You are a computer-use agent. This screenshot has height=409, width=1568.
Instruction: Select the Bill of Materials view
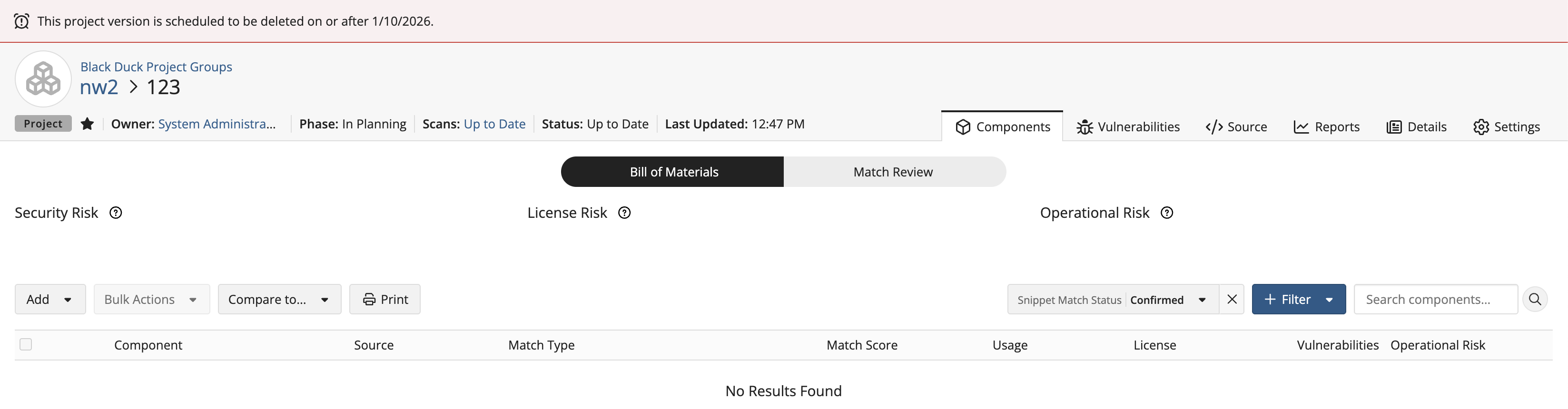[x=673, y=172]
